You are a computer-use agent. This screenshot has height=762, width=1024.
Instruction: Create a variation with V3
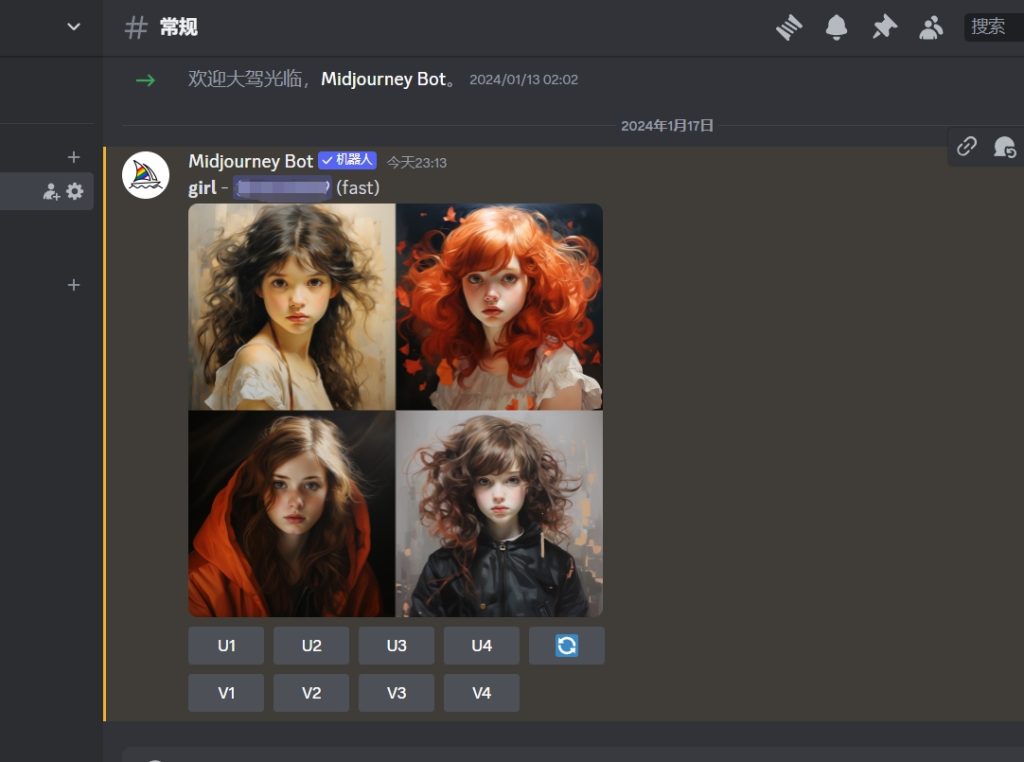396,692
